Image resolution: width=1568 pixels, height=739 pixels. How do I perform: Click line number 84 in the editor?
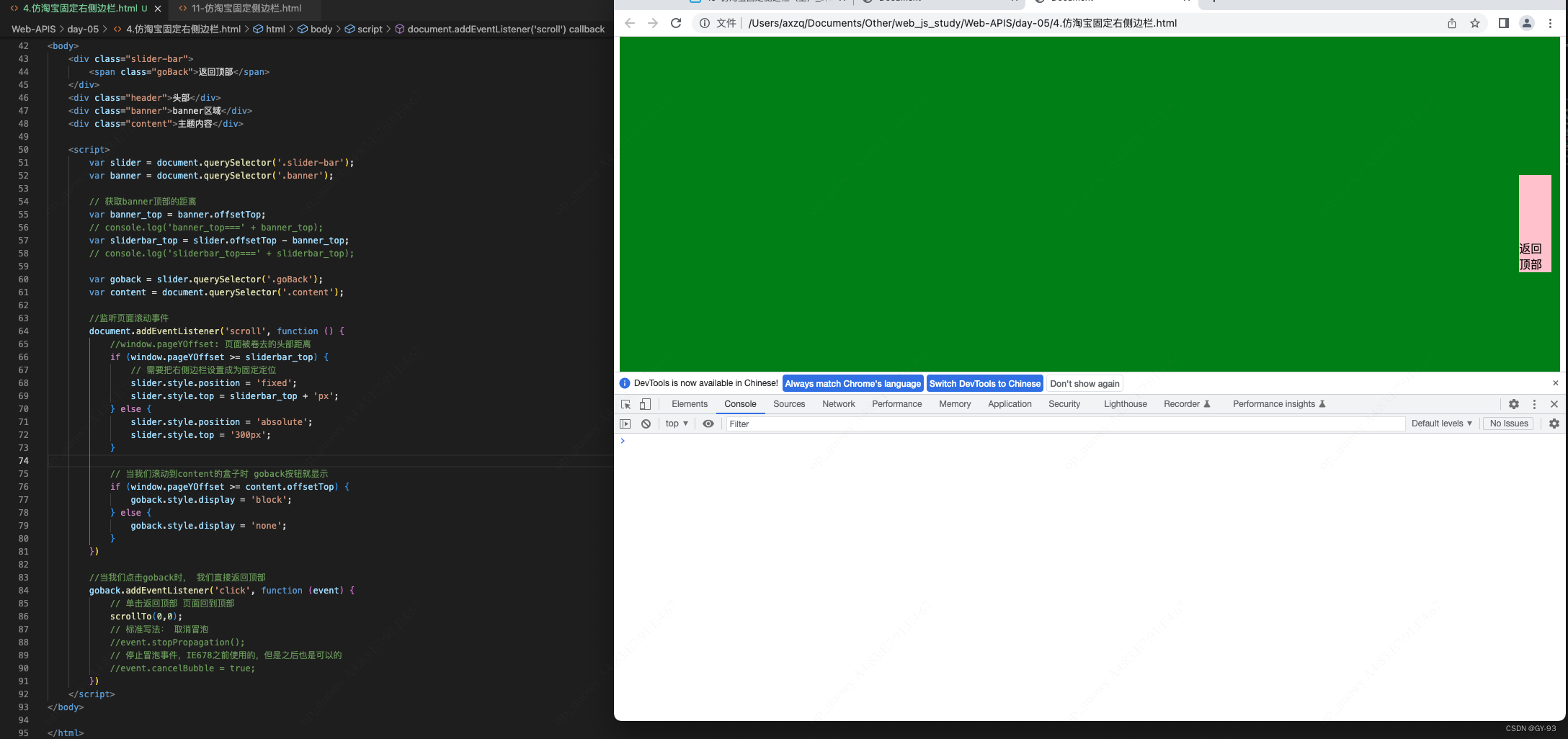(24, 591)
